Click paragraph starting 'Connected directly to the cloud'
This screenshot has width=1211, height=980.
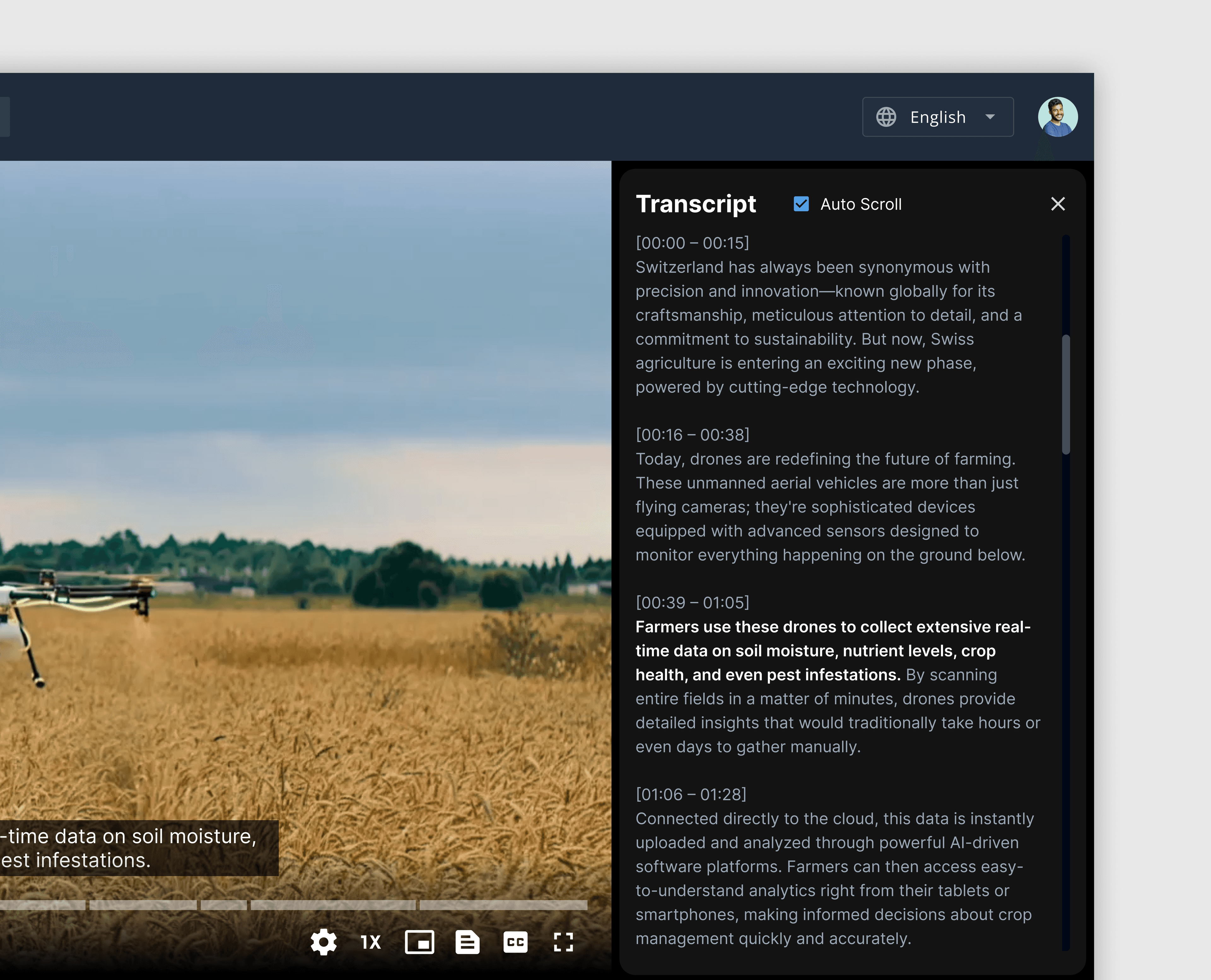(x=835, y=878)
